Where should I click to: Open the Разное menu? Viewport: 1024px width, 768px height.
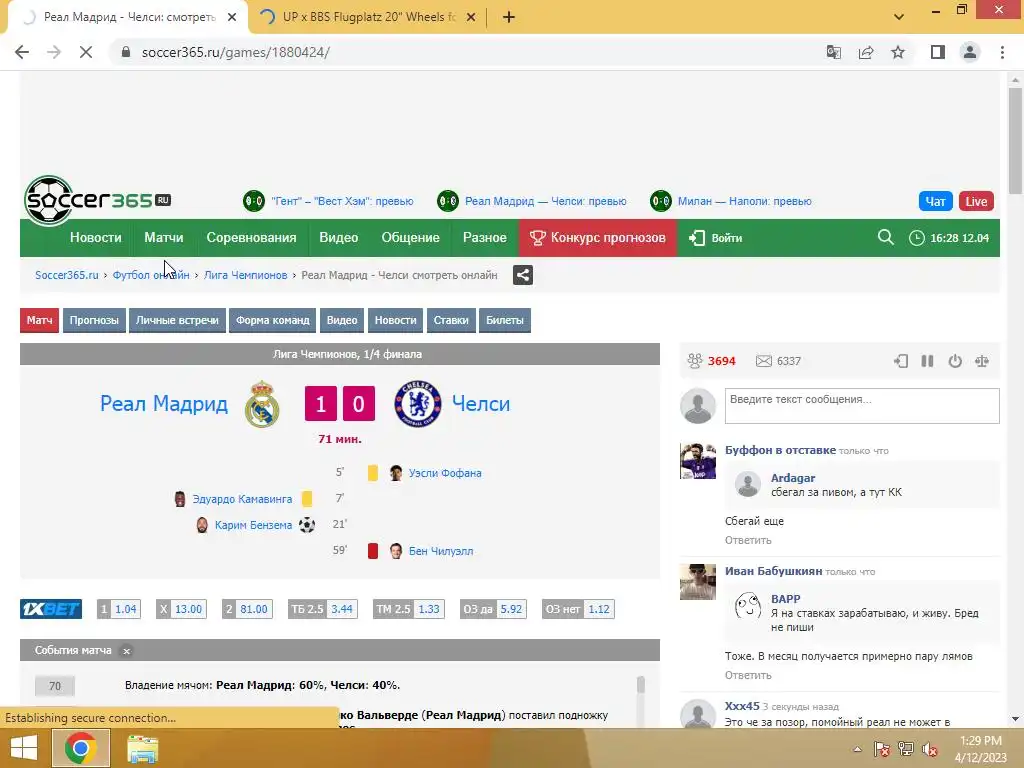point(485,238)
